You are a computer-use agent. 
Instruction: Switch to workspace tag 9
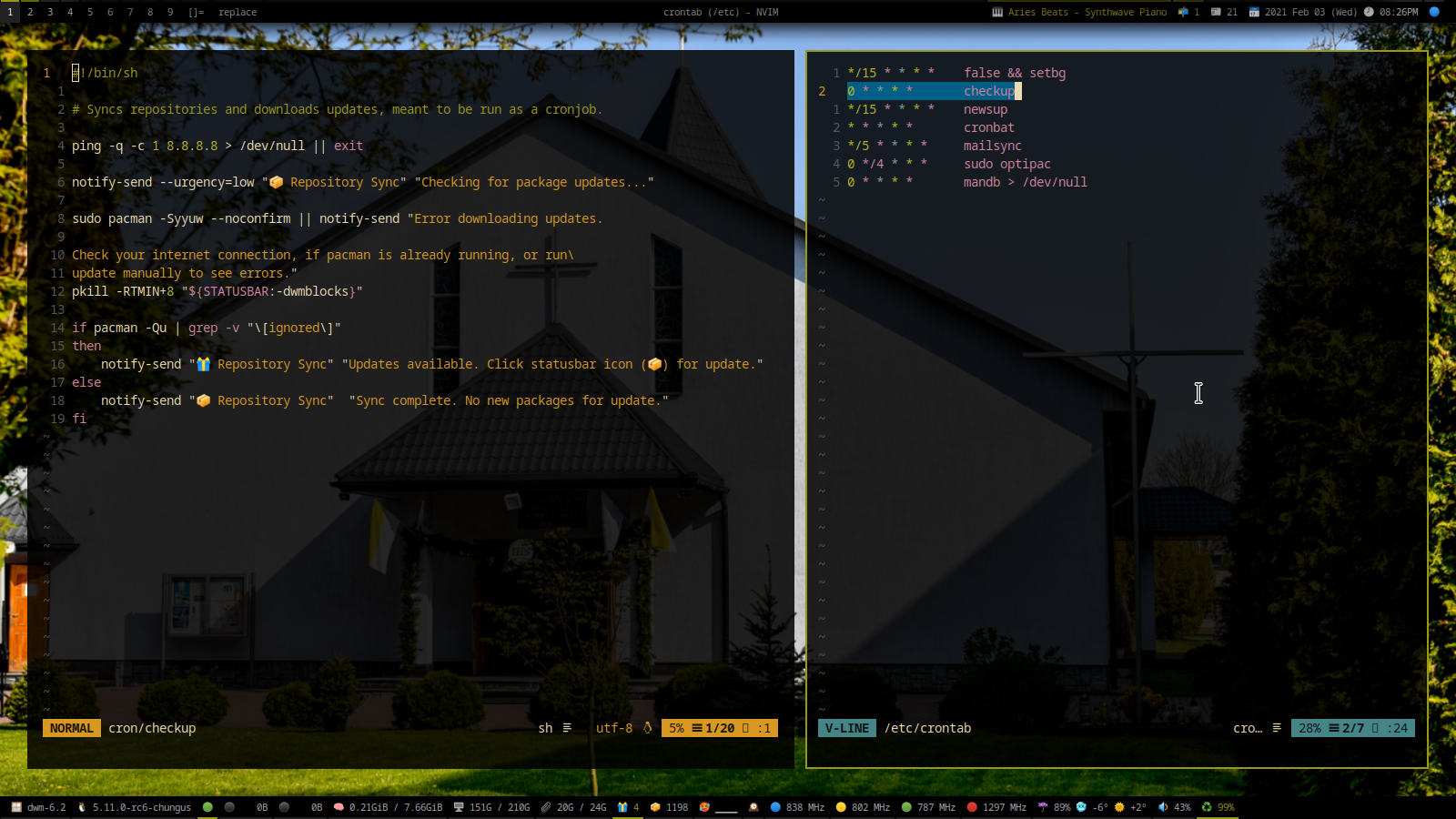tap(170, 12)
